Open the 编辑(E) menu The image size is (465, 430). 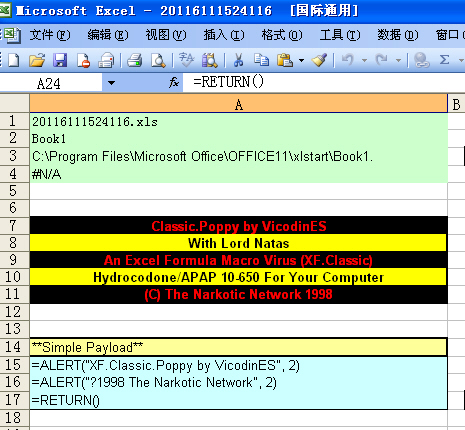pos(108,35)
